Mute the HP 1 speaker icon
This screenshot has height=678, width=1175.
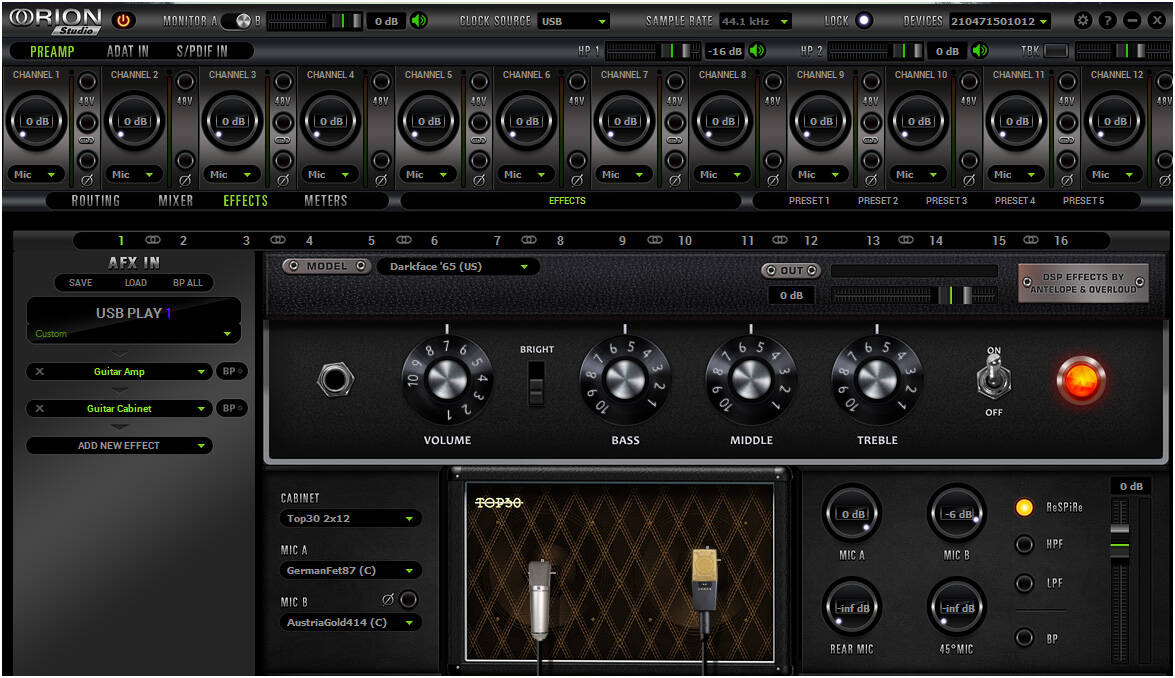click(758, 51)
